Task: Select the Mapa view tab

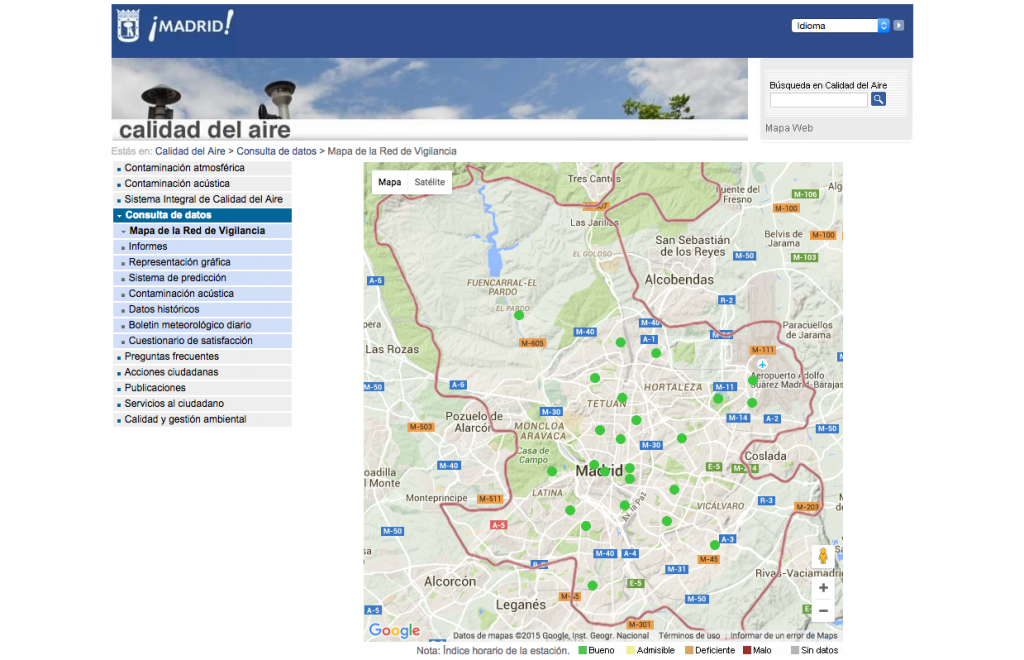Action: (x=389, y=182)
